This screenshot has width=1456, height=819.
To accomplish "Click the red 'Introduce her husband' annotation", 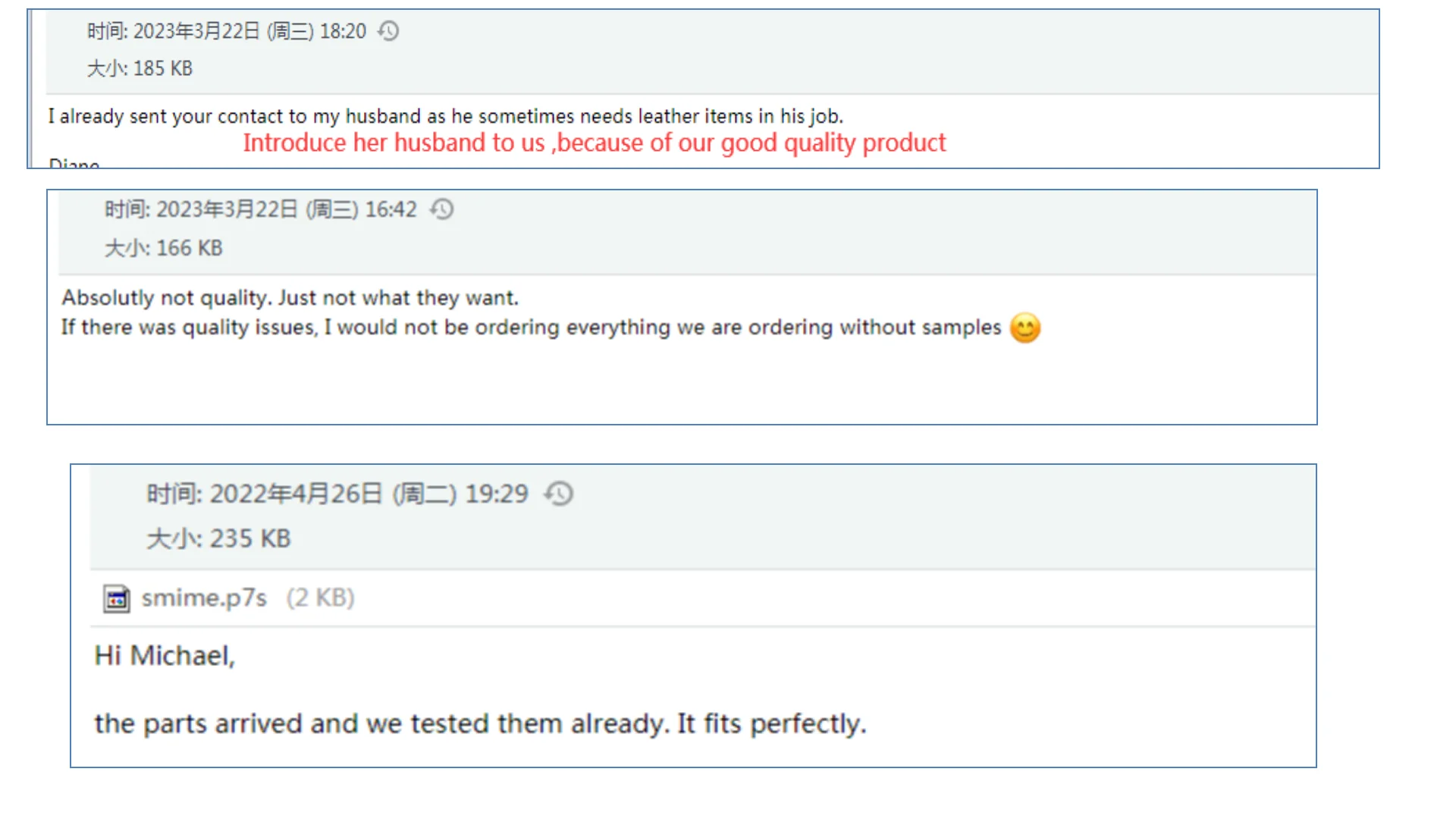I will 594,143.
